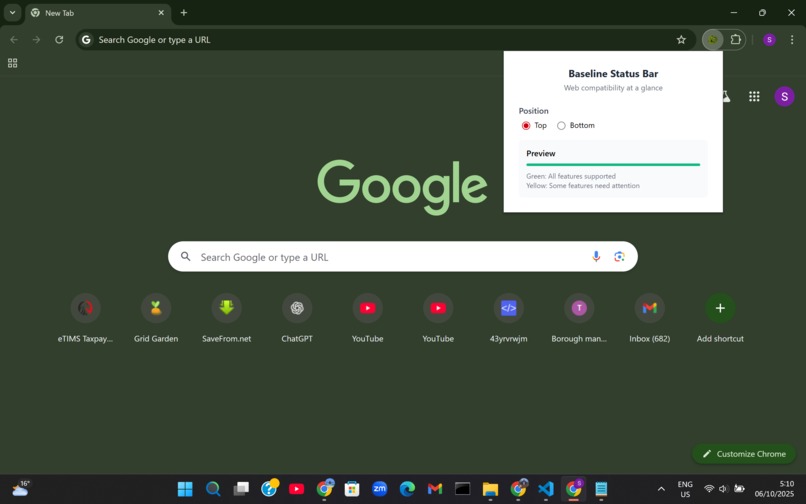This screenshot has height=504, width=806.
Task: Open the apps grid in bookmarks bar
Action: pyautogui.click(x=12, y=63)
